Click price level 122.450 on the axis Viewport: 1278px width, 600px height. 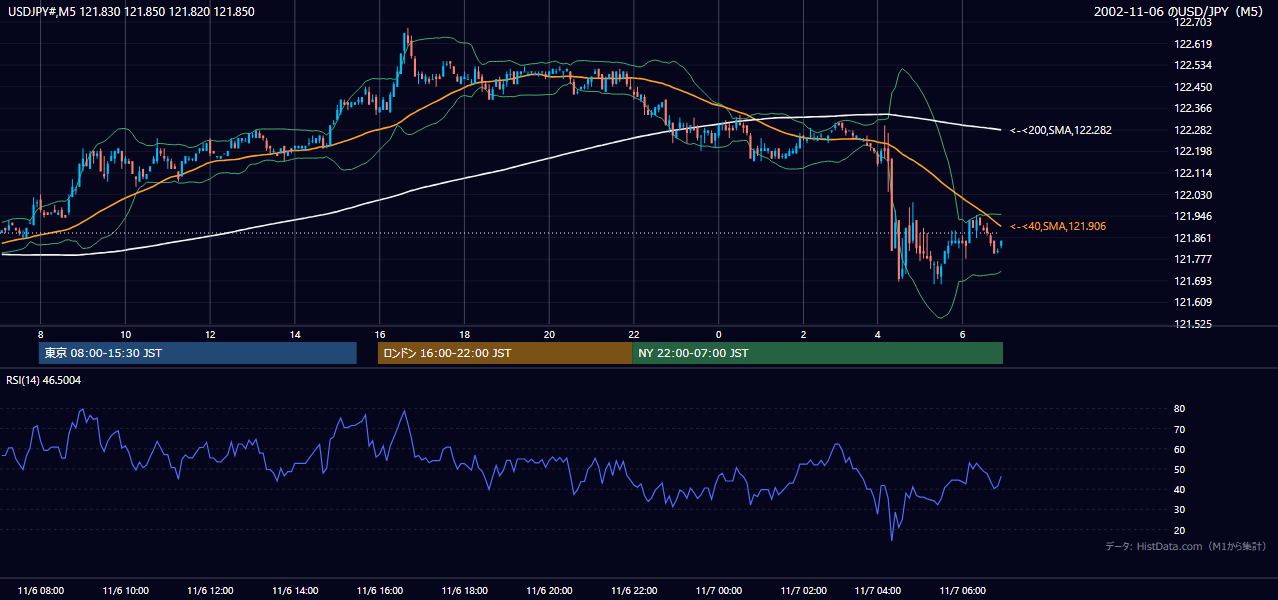click(x=1194, y=87)
